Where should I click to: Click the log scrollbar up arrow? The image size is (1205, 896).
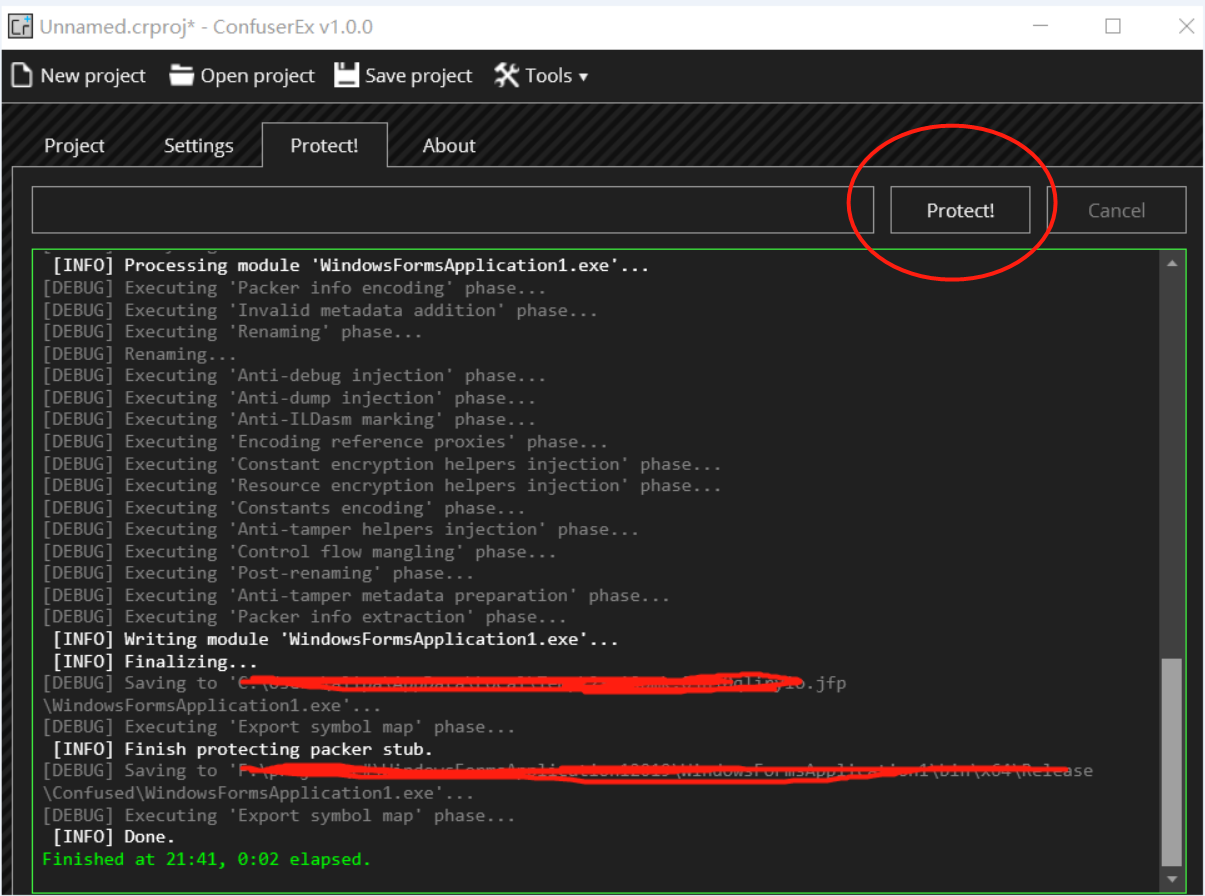click(1171, 263)
